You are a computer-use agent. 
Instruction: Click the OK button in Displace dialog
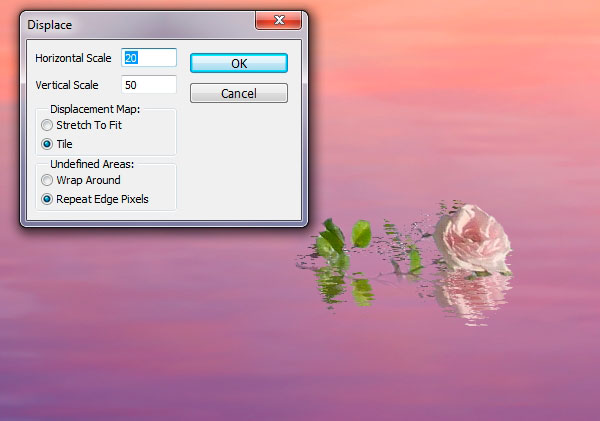239,63
